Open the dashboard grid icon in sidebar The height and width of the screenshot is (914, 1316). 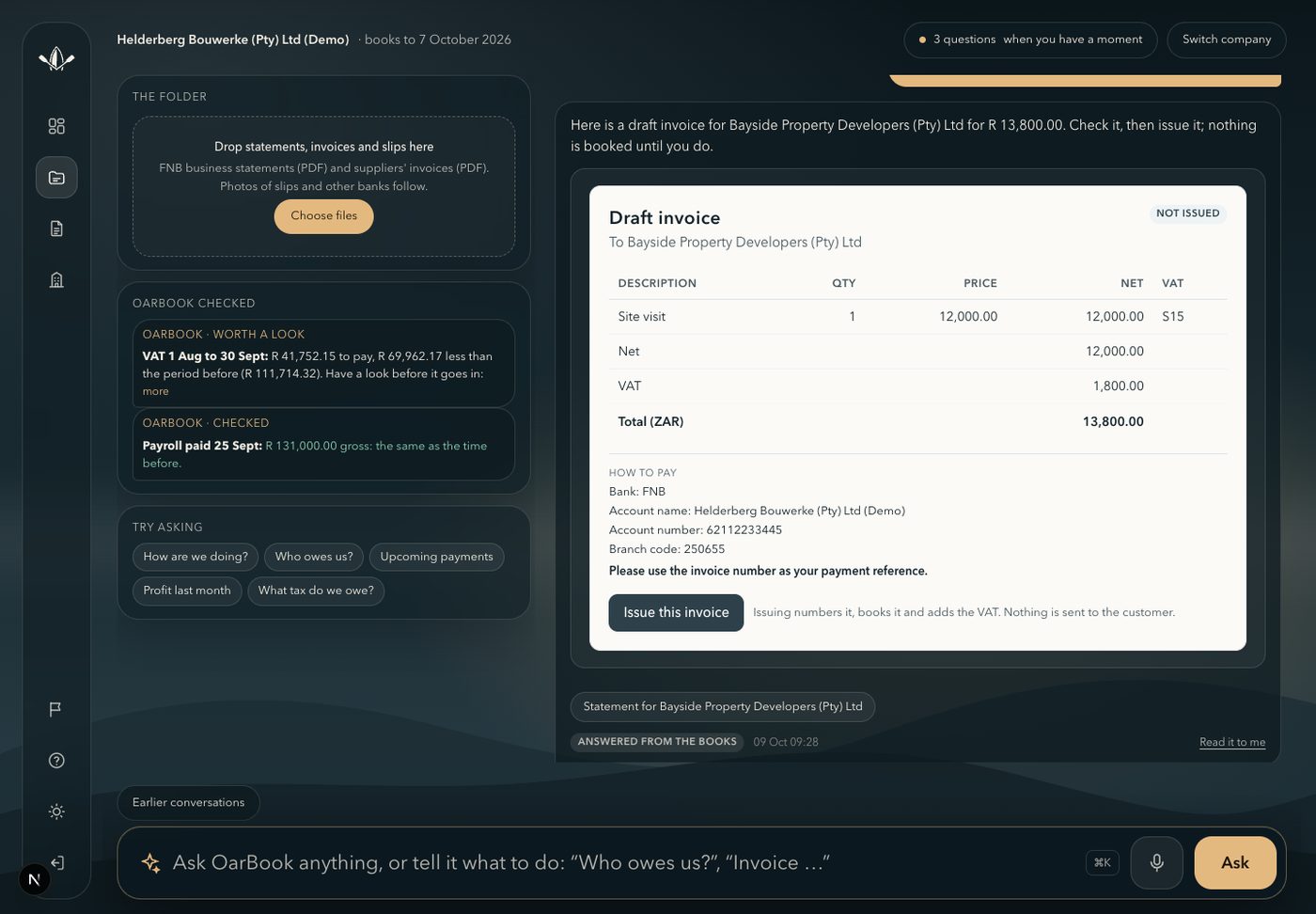(x=56, y=126)
